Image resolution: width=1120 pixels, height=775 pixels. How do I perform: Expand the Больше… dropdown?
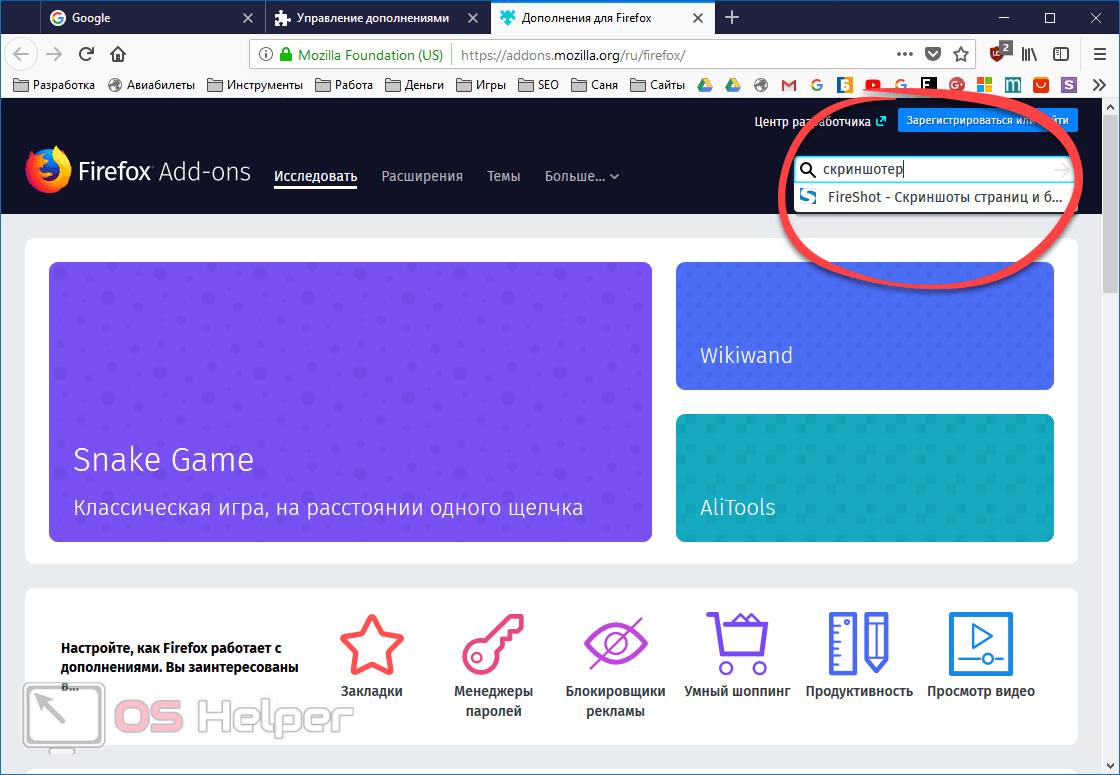pyautogui.click(x=581, y=176)
